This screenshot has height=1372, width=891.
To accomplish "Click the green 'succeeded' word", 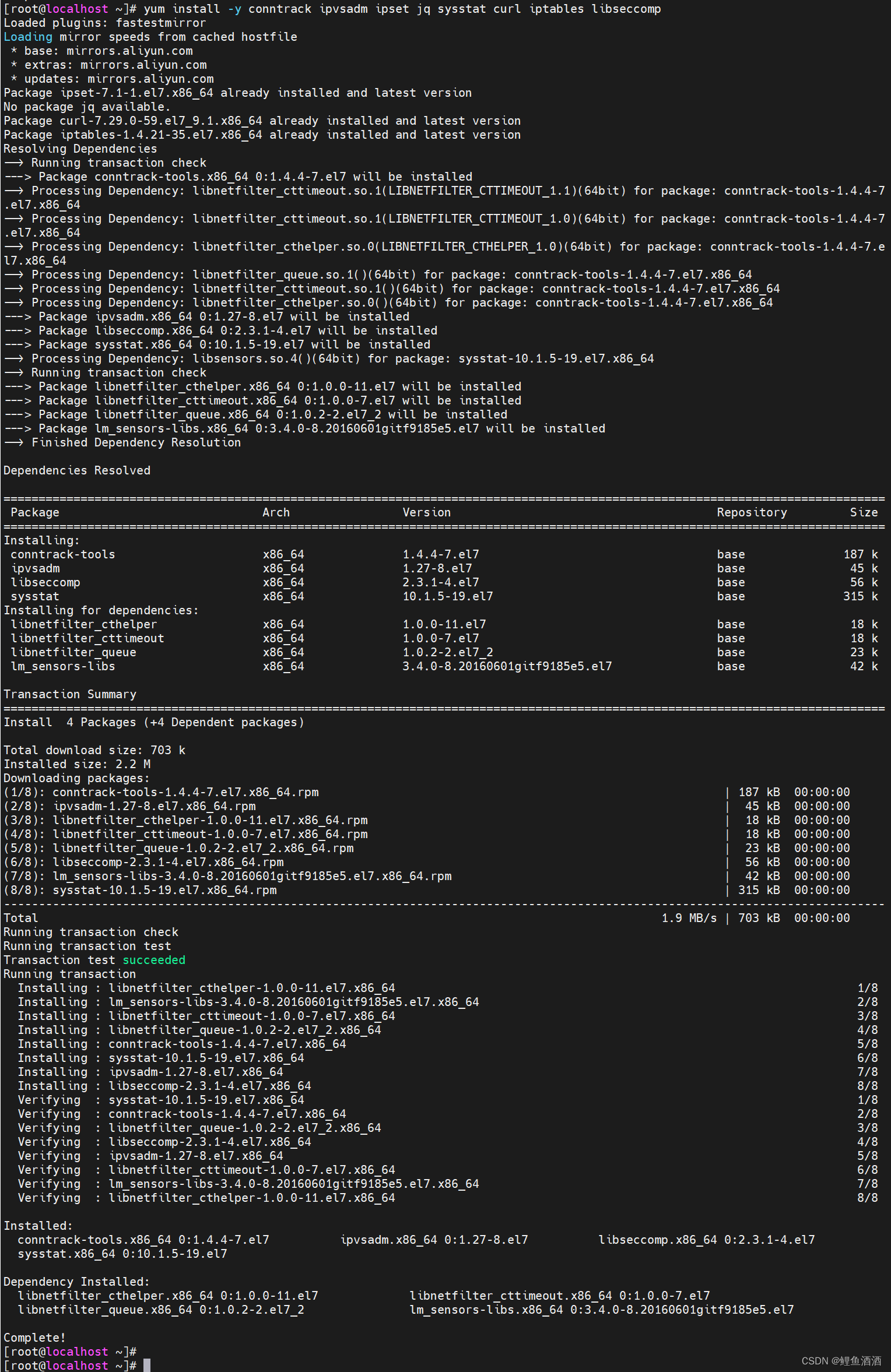I will tap(154, 960).
